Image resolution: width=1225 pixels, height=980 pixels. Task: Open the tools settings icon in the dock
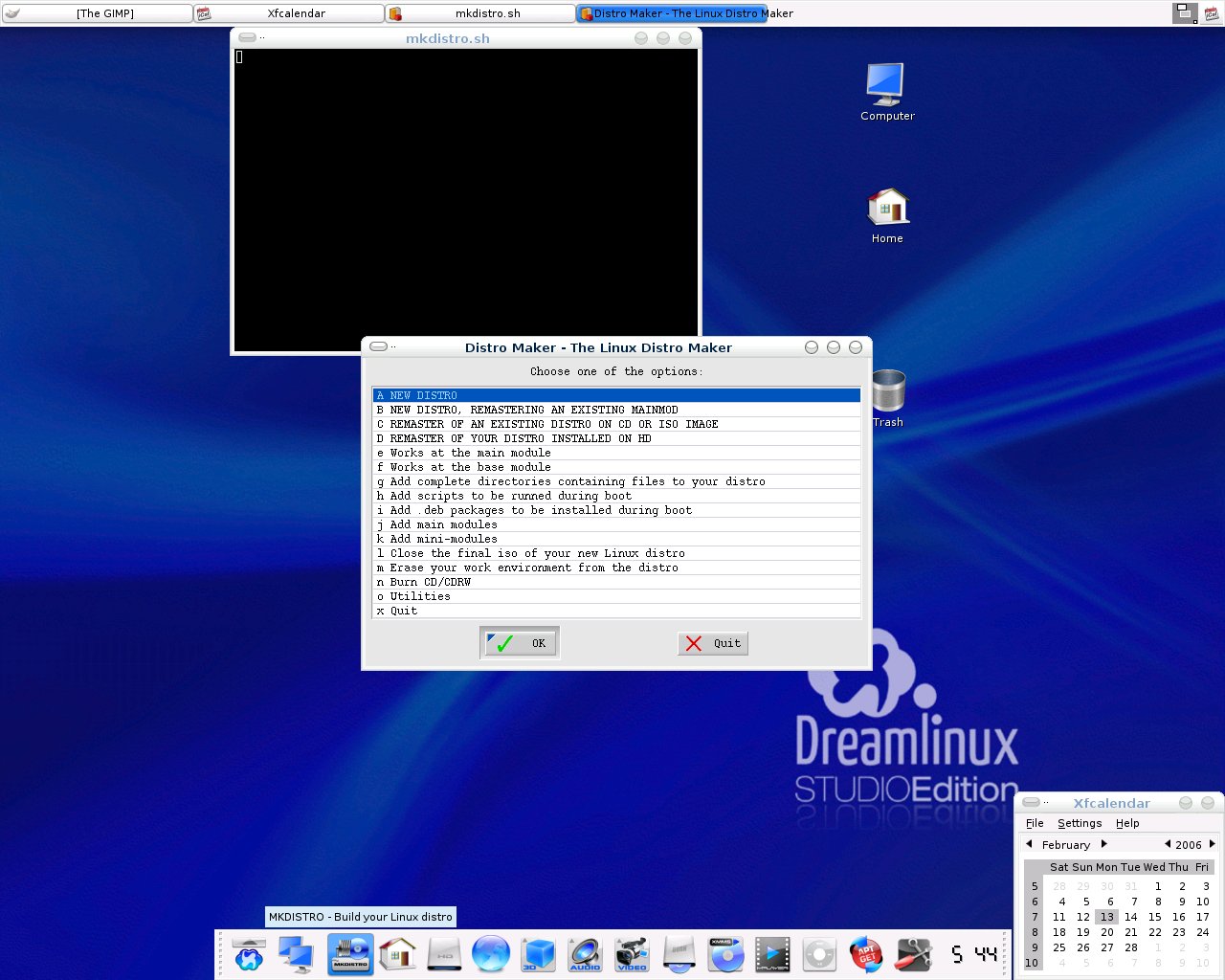(913, 954)
